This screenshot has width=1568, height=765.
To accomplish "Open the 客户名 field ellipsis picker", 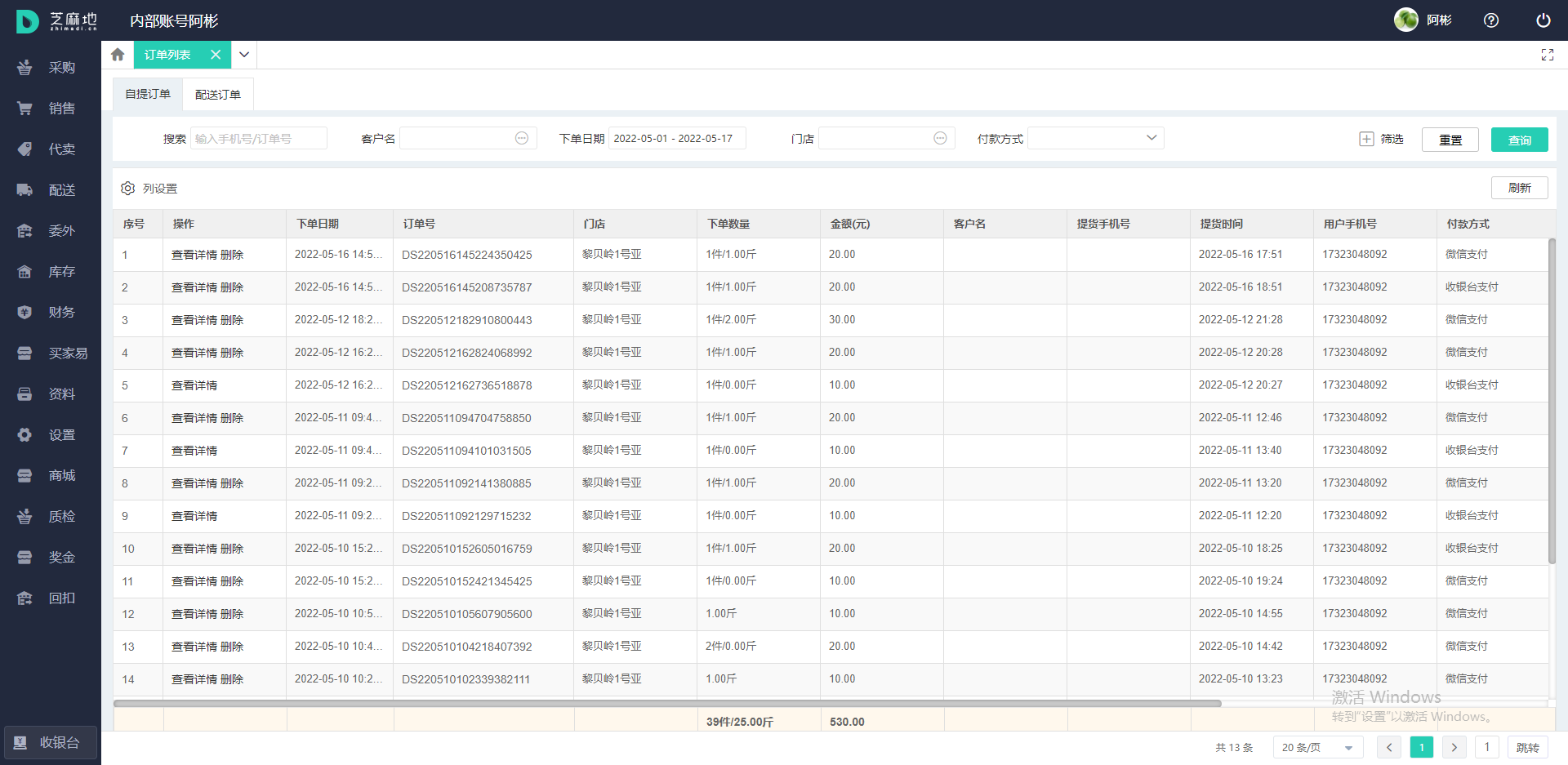I will [x=522, y=138].
